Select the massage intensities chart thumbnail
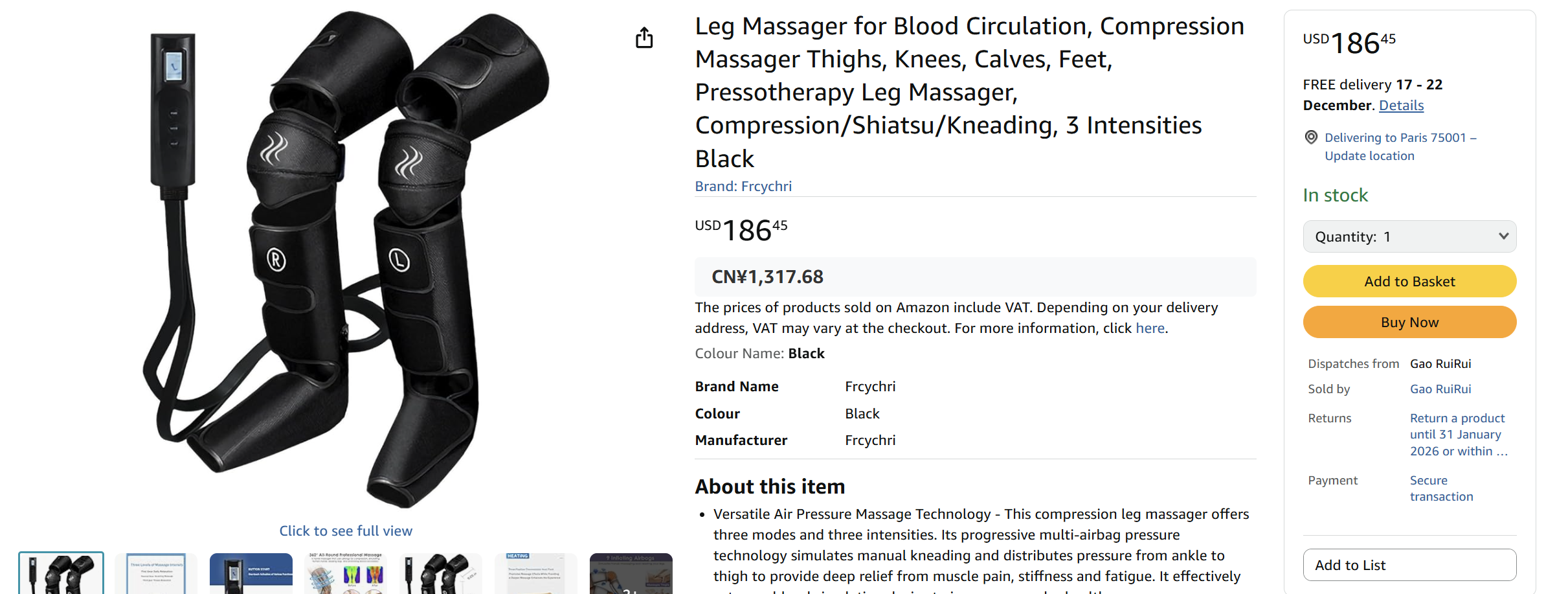The image size is (1568, 594). tap(155, 573)
